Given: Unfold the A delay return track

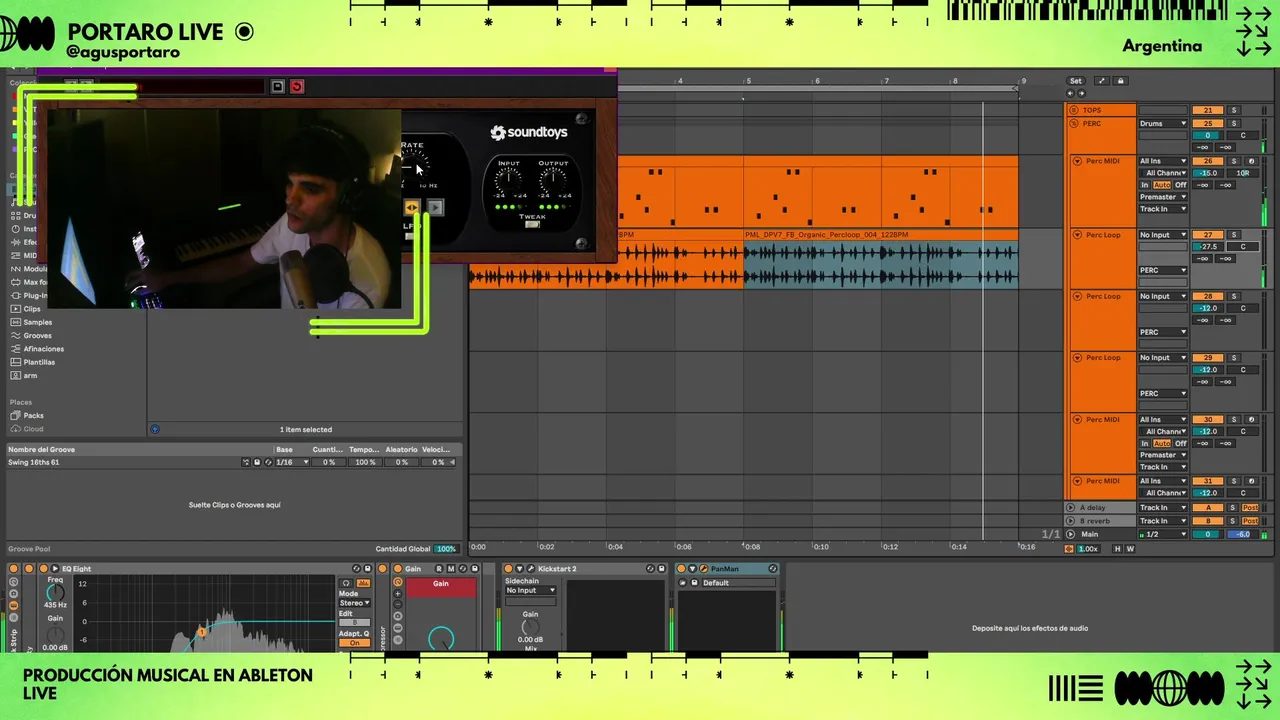Looking at the screenshot, I should (1071, 508).
